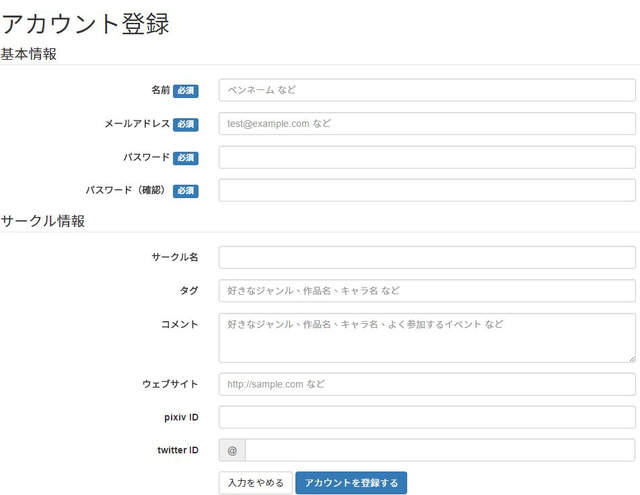Click the コメント label text
This screenshot has width=640, height=495.
(x=180, y=324)
